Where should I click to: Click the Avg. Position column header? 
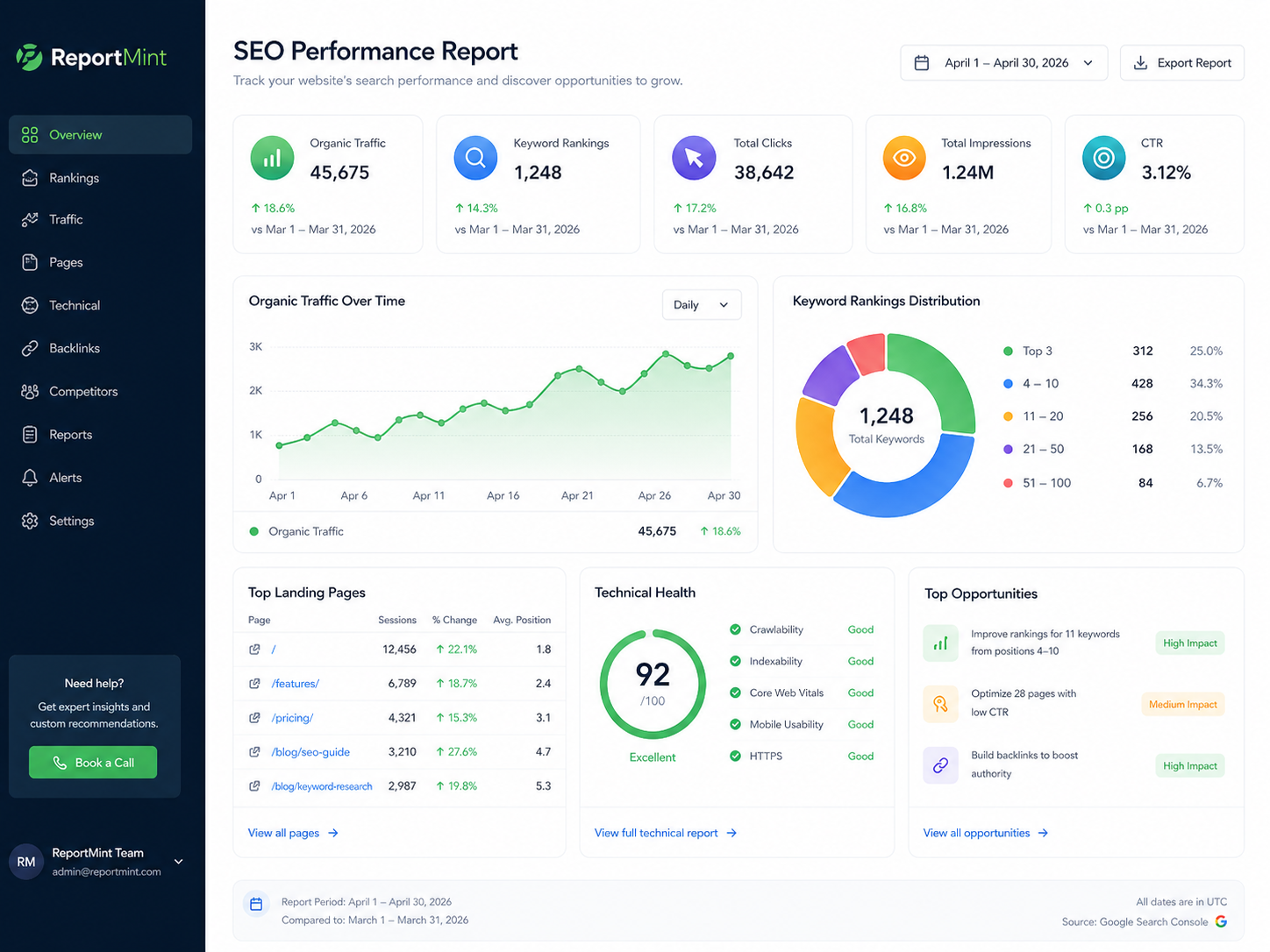pos(522,620)
